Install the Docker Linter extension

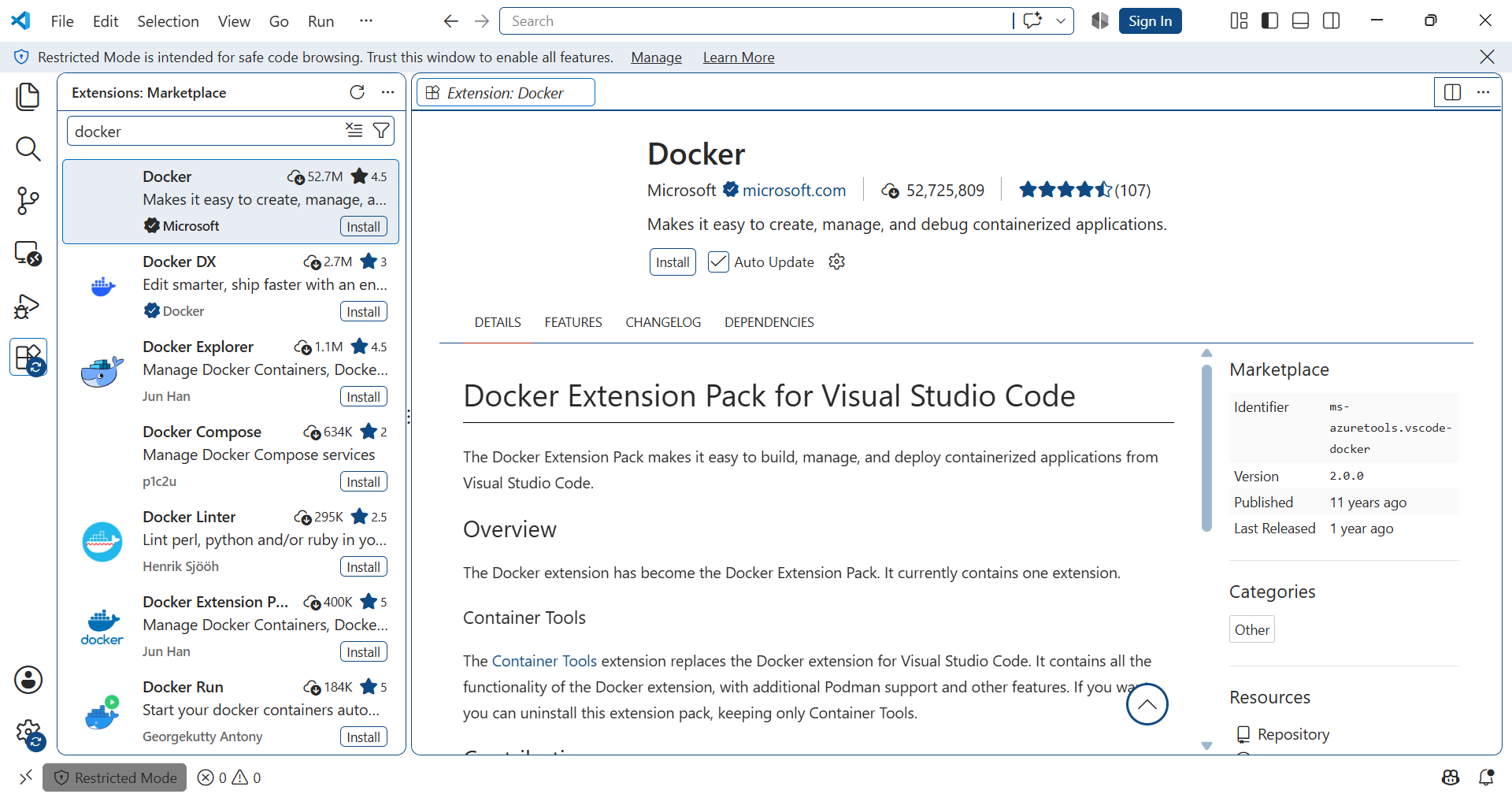pyautogui.click(x=364, y=567)
